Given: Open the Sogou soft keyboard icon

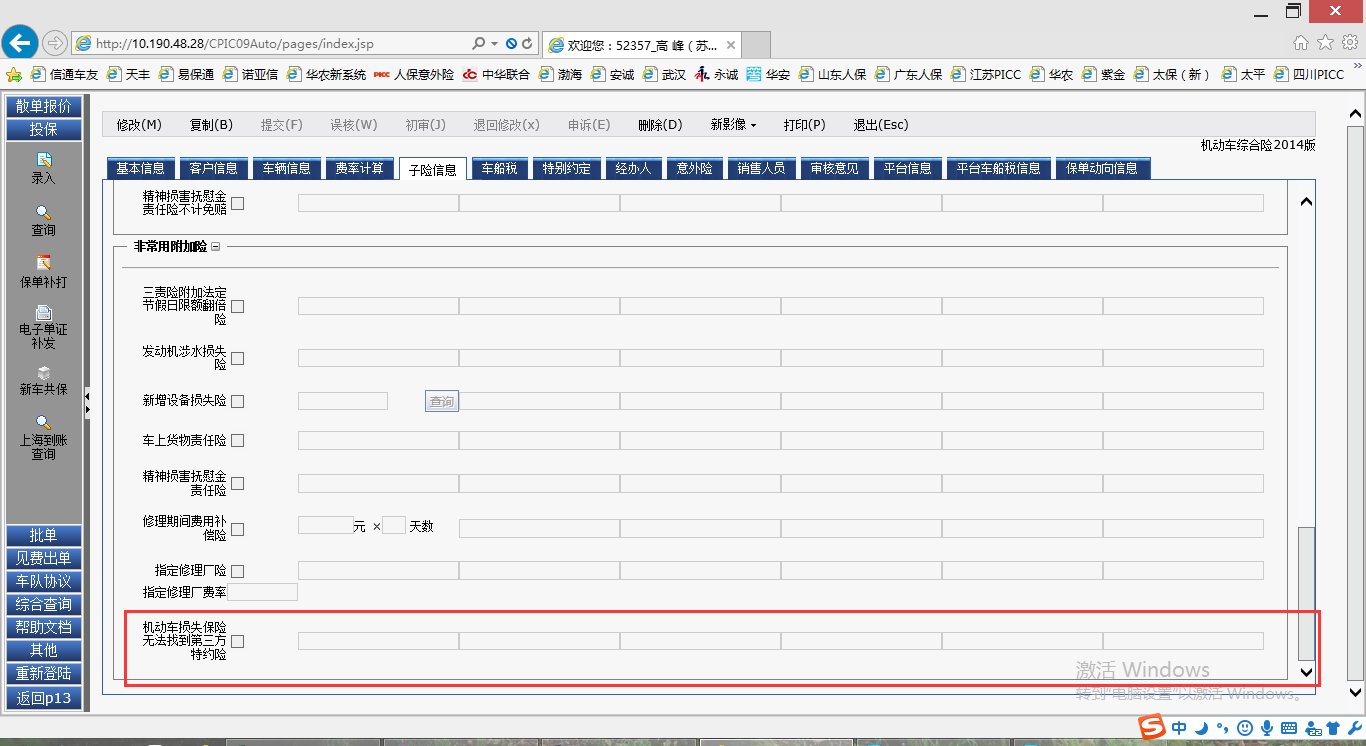Looking at the screenshot, I should point(1289,727).
